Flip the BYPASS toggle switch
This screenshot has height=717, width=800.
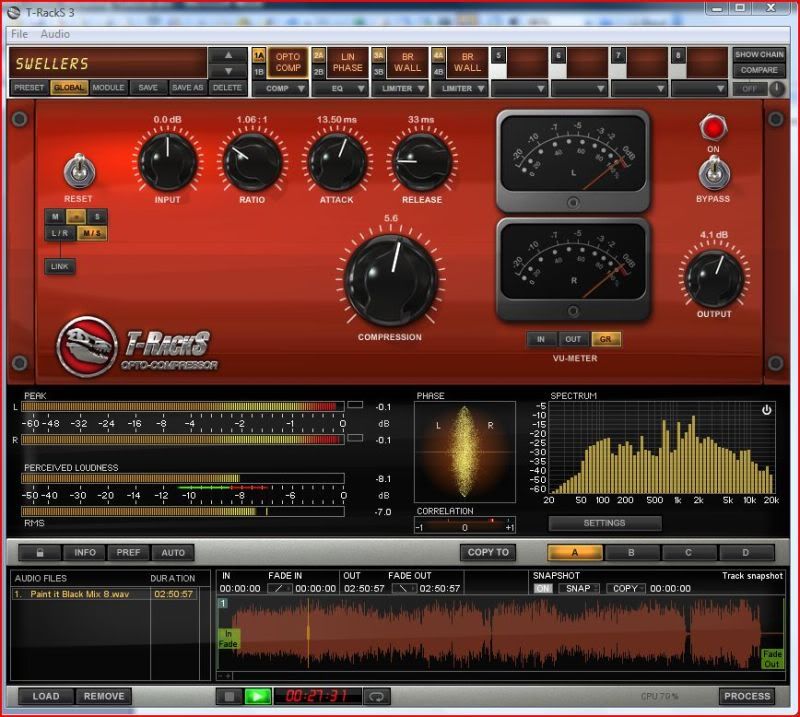tap(713, 172)
